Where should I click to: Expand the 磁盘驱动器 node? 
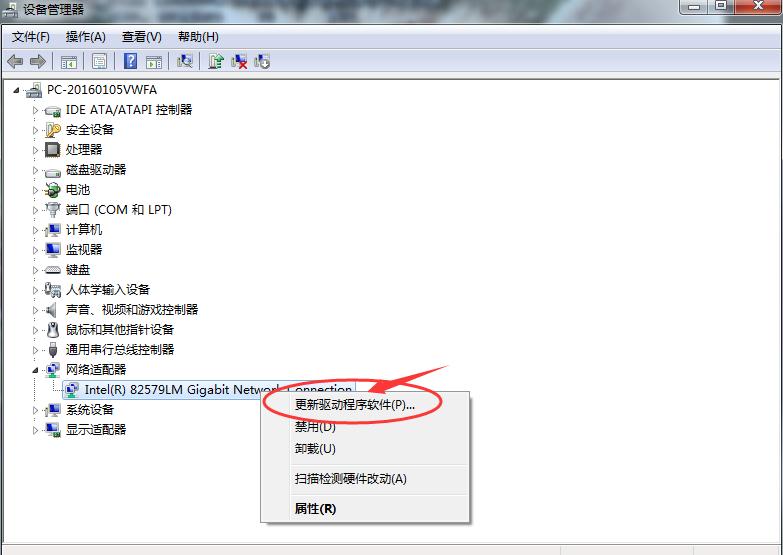(x=35, y=170)
